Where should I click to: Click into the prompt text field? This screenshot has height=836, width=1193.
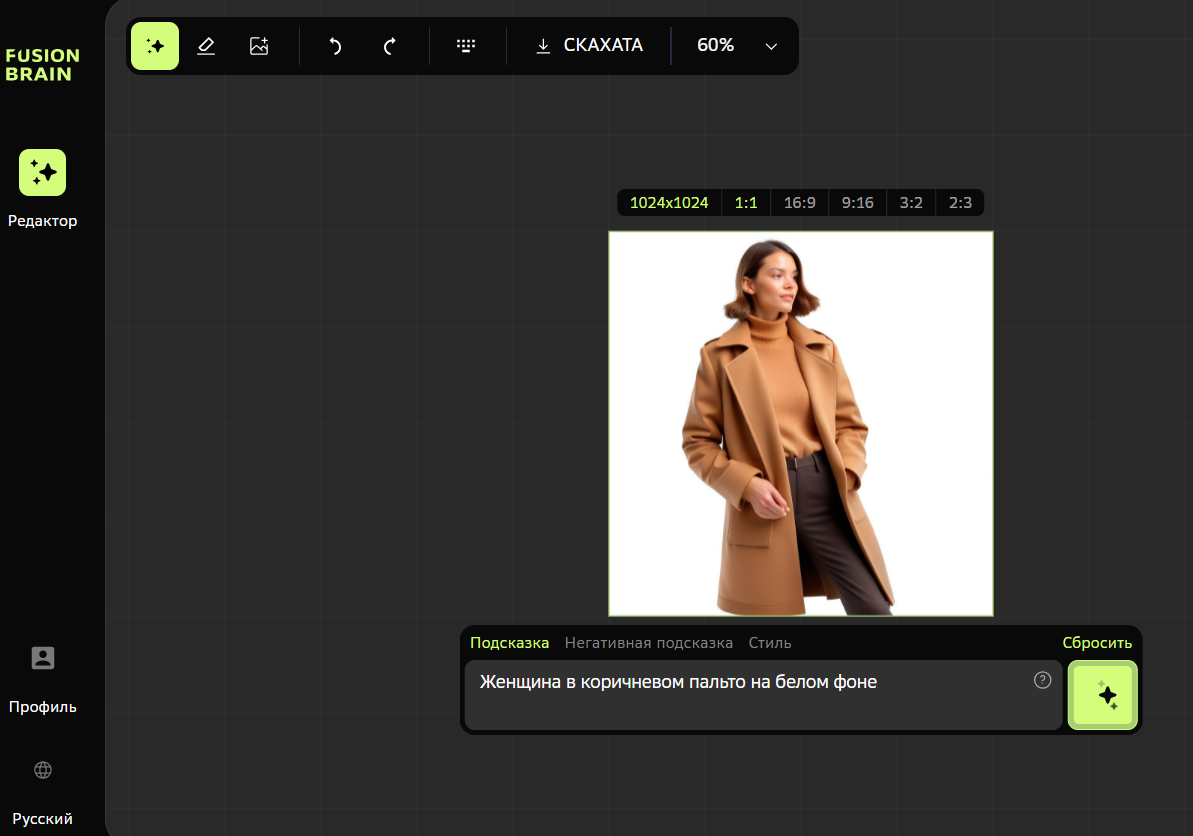(763, 695)
